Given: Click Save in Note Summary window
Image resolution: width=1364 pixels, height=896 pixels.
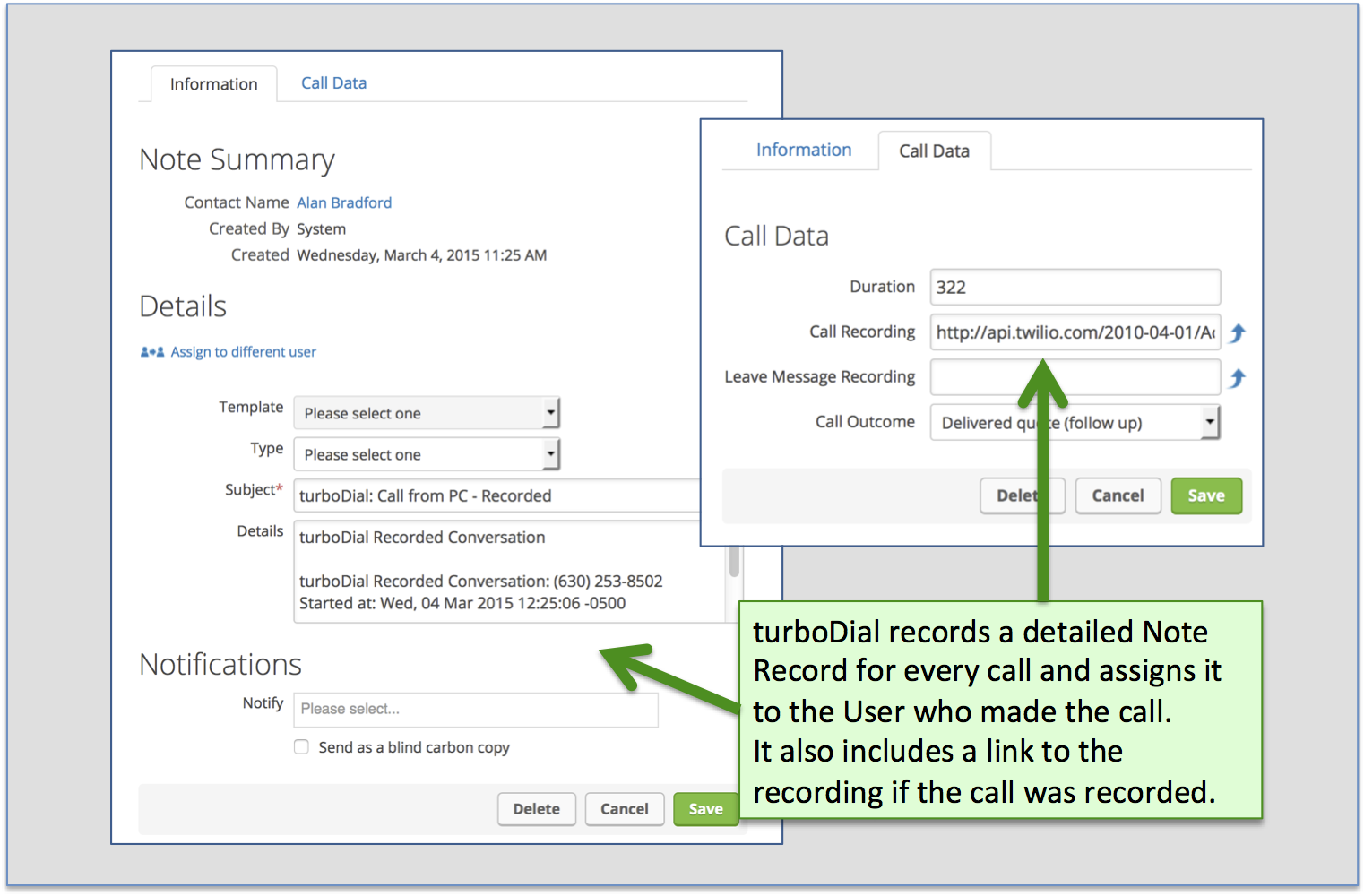Looking at the screenshot, I should pyautogui.click(x=705, y=809).
